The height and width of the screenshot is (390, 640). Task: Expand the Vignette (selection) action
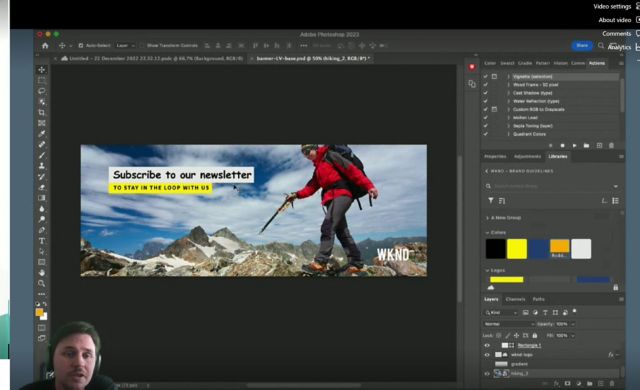point(509,76)
